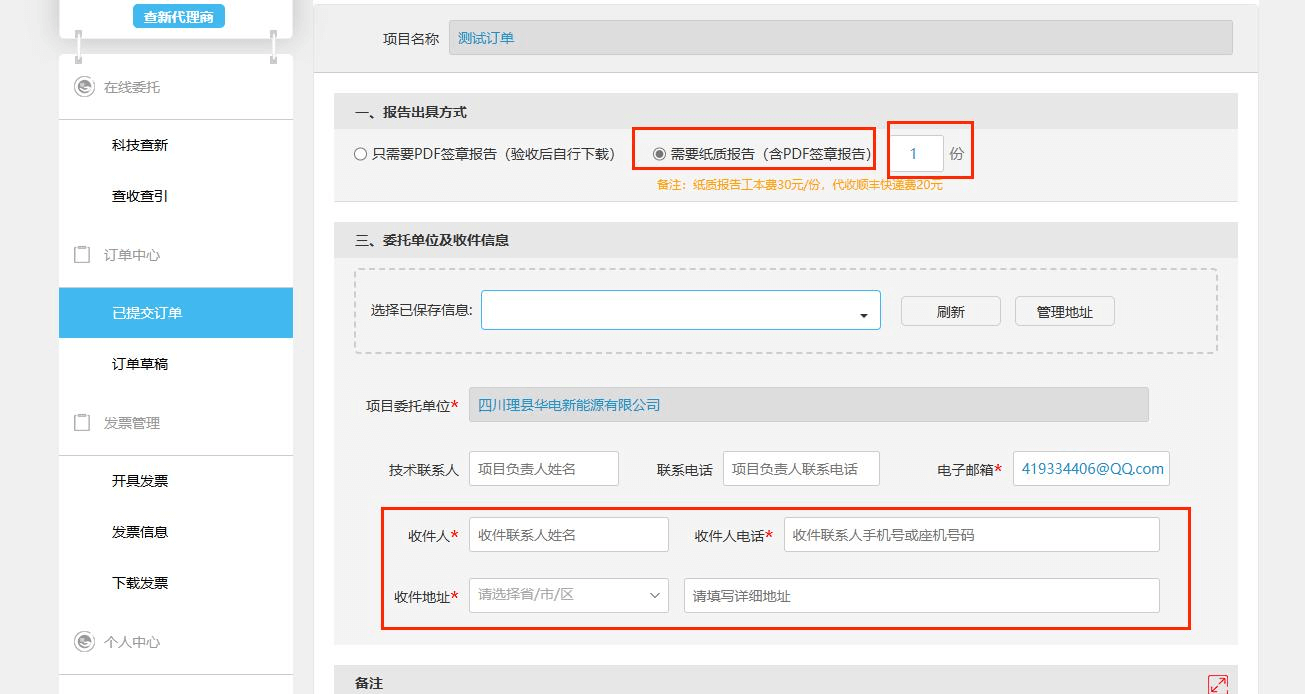
Task: Click the 查新代理商 badge button
Action: (179, 17)
